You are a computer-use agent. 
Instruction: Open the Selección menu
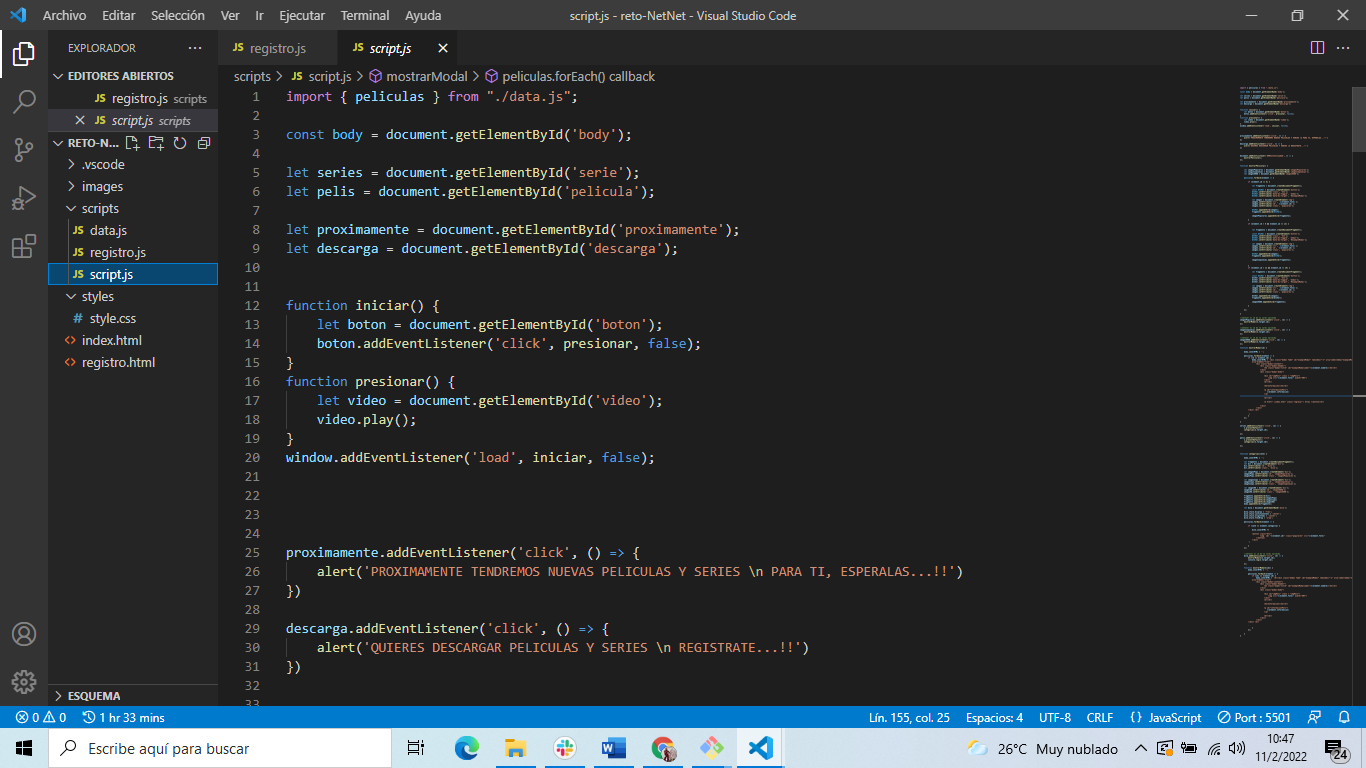178,15
